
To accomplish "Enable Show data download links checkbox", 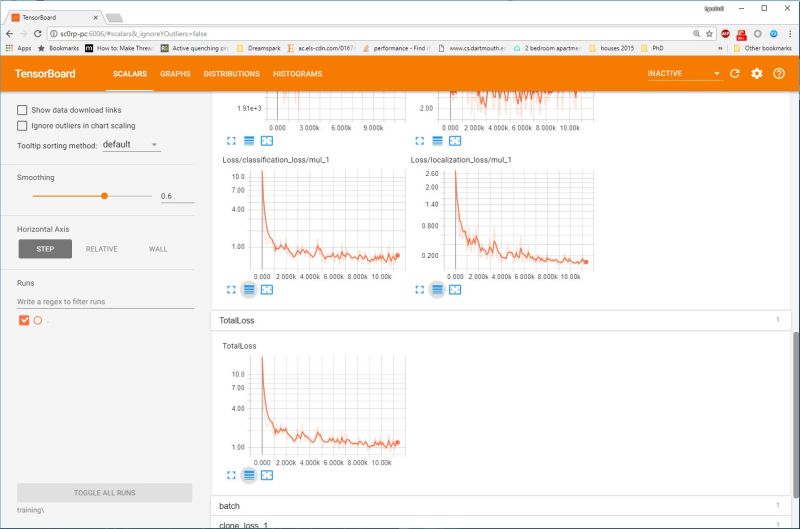I will (x=22, y=110).
